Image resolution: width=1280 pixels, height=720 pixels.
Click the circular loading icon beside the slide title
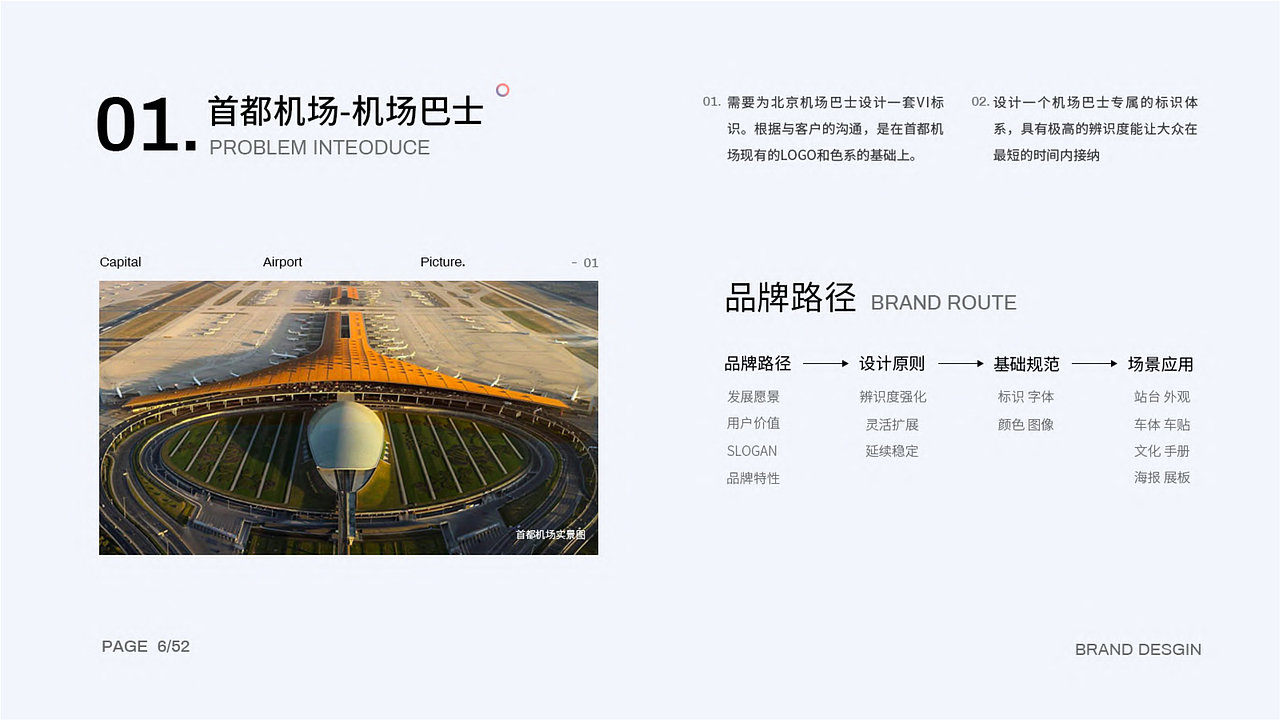503,90
